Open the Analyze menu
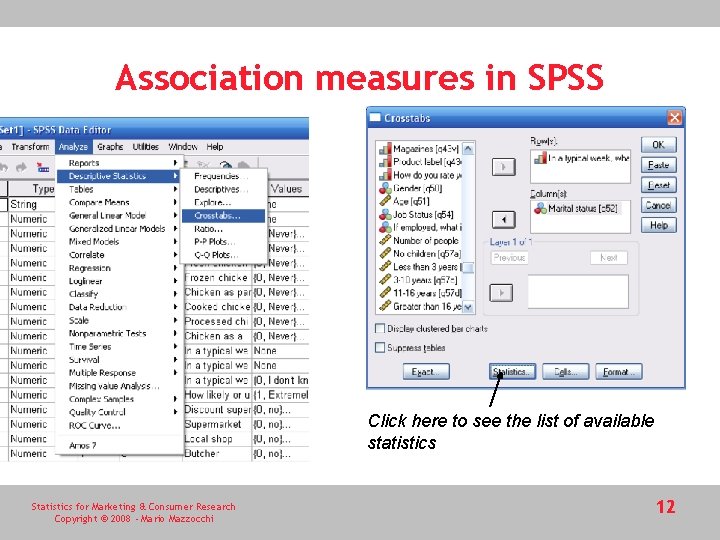The width and height of the screenshot is (720, 540). [x=73, y=147]
